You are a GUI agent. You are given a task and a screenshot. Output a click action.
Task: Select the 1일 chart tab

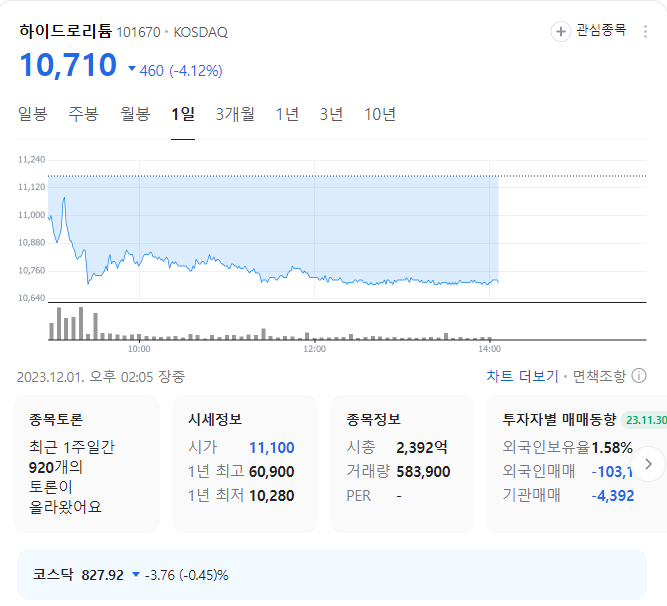(183, 114)
